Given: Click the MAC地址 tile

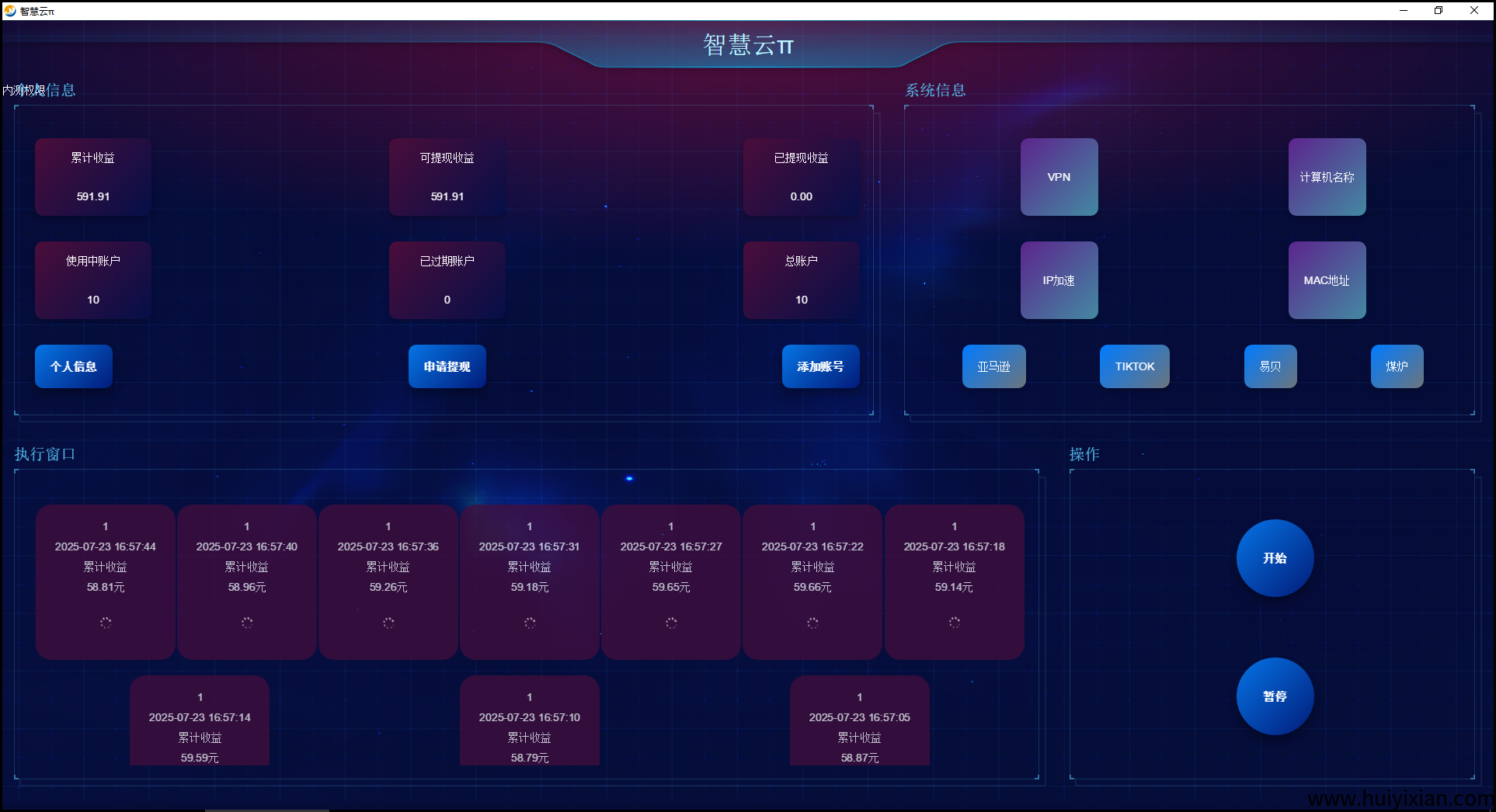Looking at the screenshot, I should (x=1327, y=280).
